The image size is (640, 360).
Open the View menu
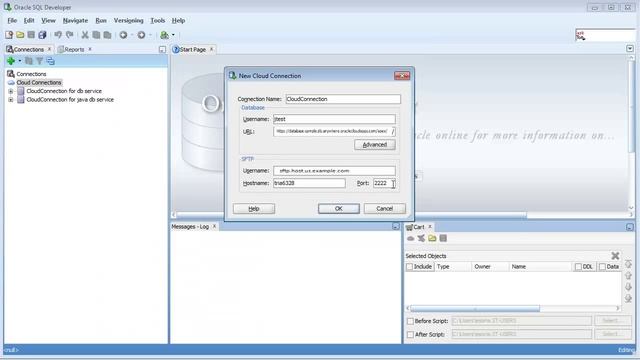[48, 20]
